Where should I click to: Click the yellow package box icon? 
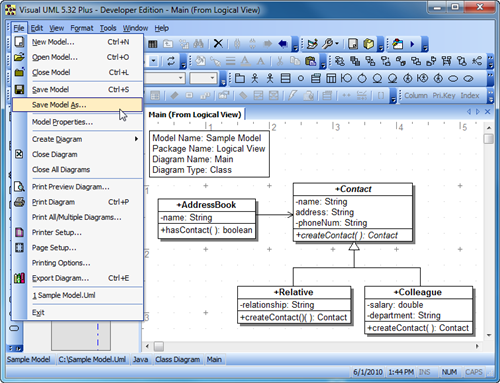tap(368, 44)
